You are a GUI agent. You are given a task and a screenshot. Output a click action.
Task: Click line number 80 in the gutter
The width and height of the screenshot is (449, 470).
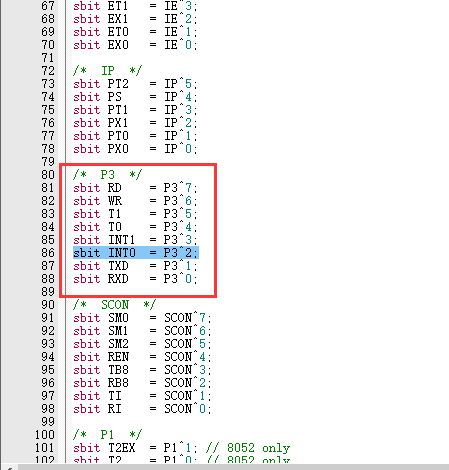[48, 175]
